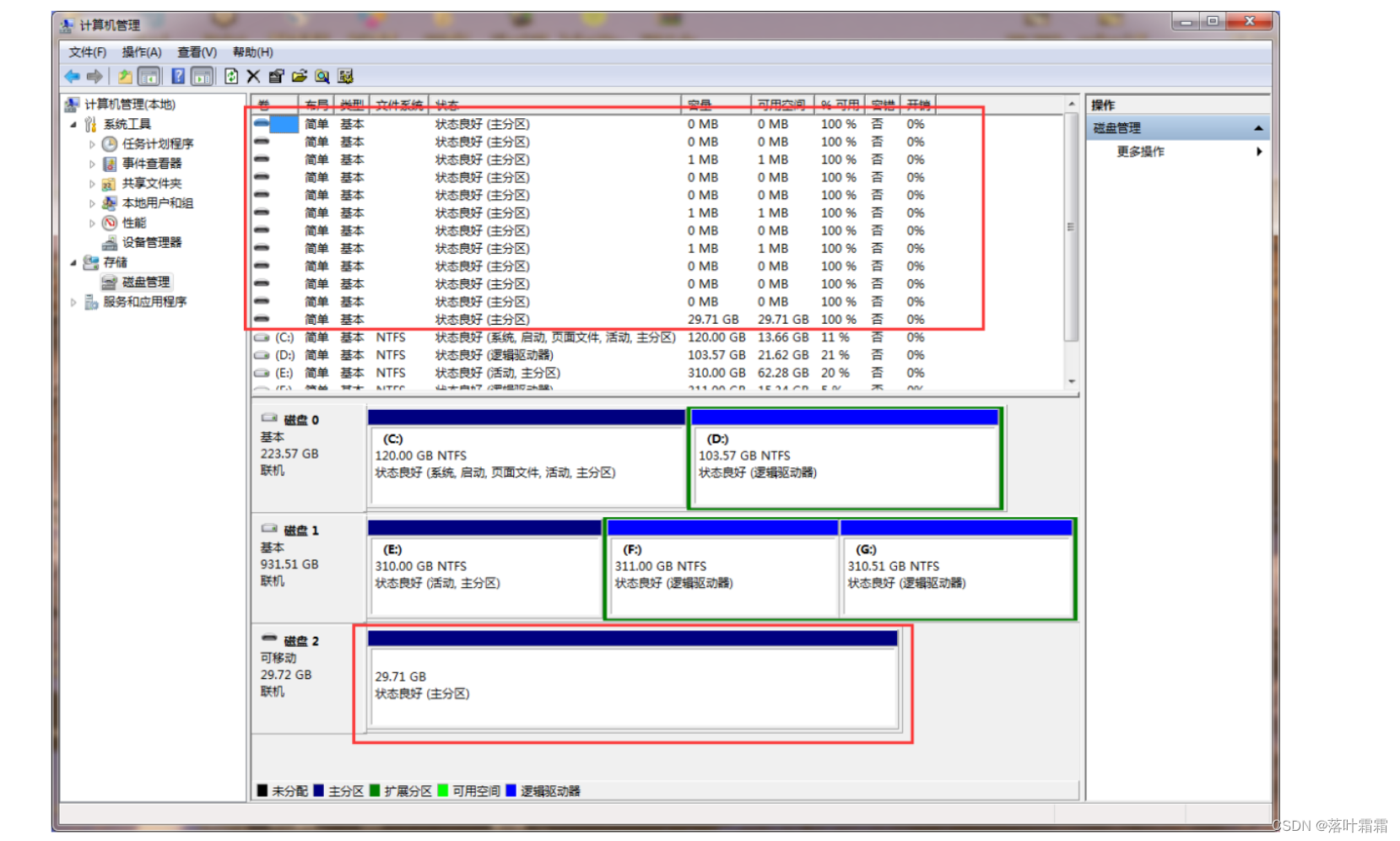Select the (C:) 120.00 GB partition block

point(527,459)
